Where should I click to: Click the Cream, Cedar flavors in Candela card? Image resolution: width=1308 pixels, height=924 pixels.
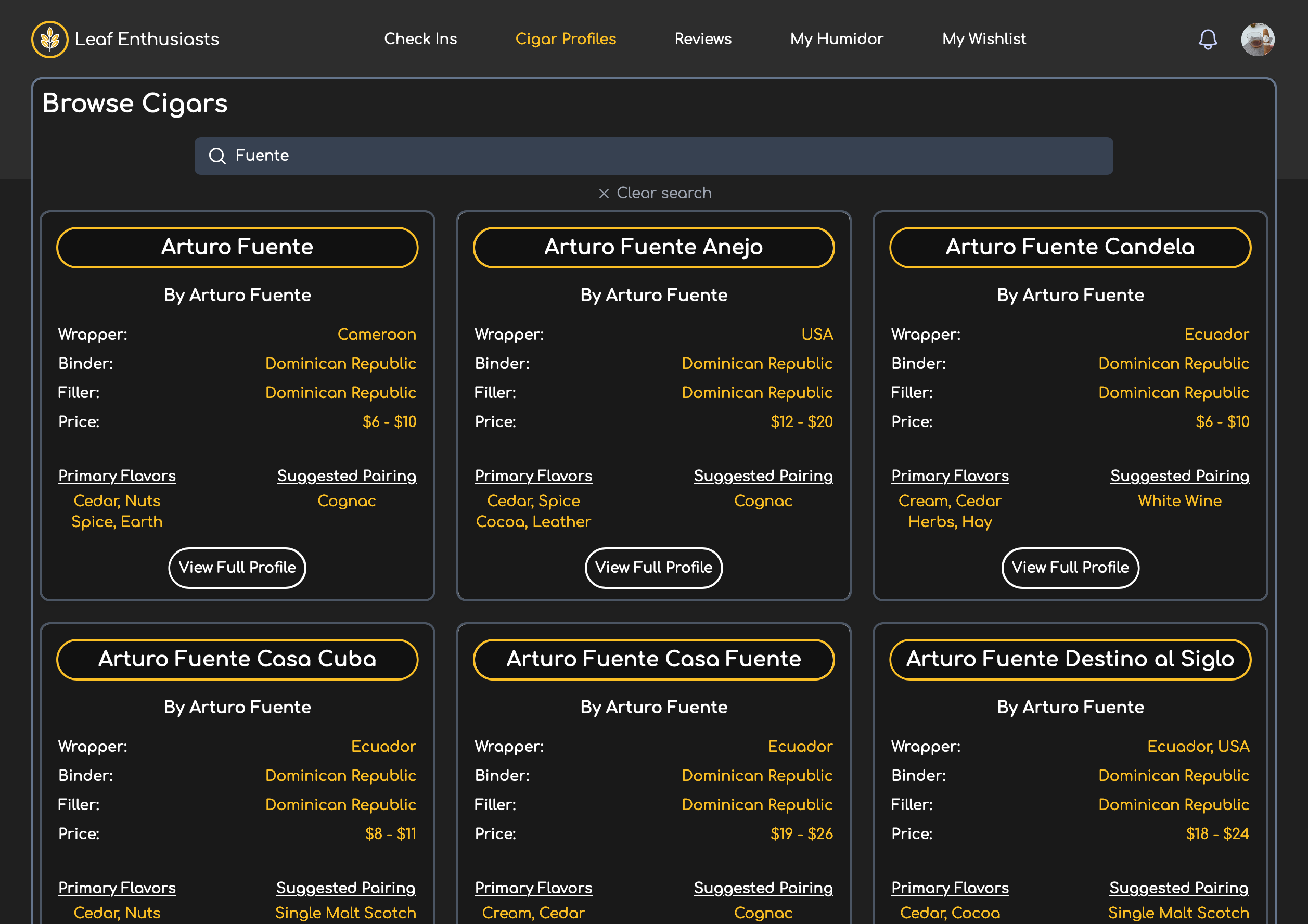(950, 500)
